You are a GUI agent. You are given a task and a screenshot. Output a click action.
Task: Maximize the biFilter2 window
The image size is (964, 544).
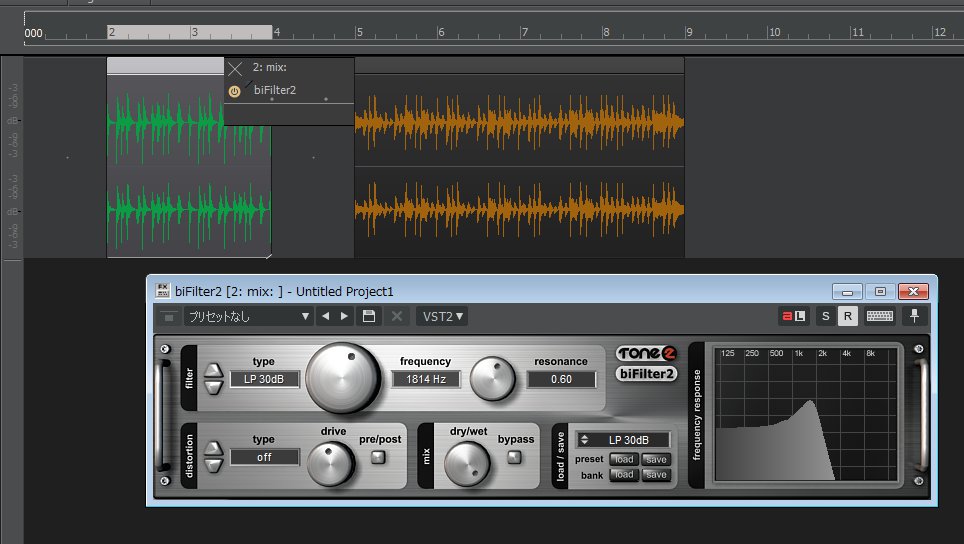pyautogui.click(x=880, y=291)
